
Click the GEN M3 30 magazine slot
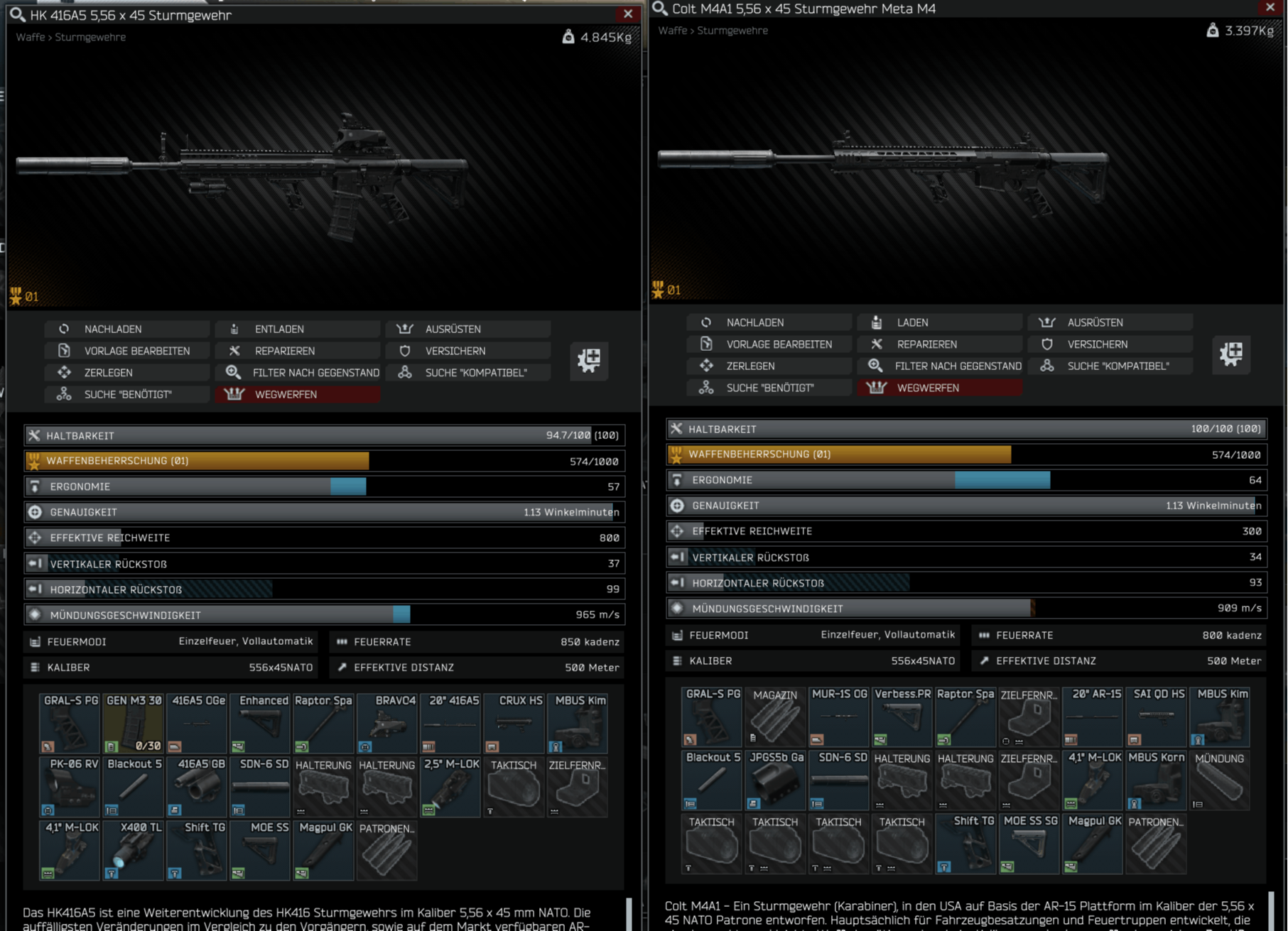point(134,723)
